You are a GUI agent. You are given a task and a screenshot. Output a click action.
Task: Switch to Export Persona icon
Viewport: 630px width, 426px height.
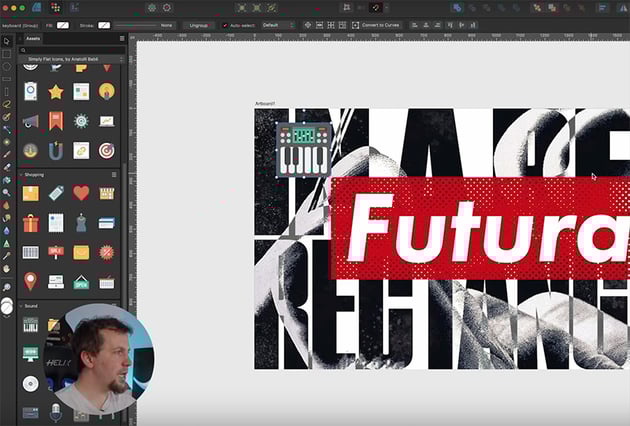[x=74, y=8]
